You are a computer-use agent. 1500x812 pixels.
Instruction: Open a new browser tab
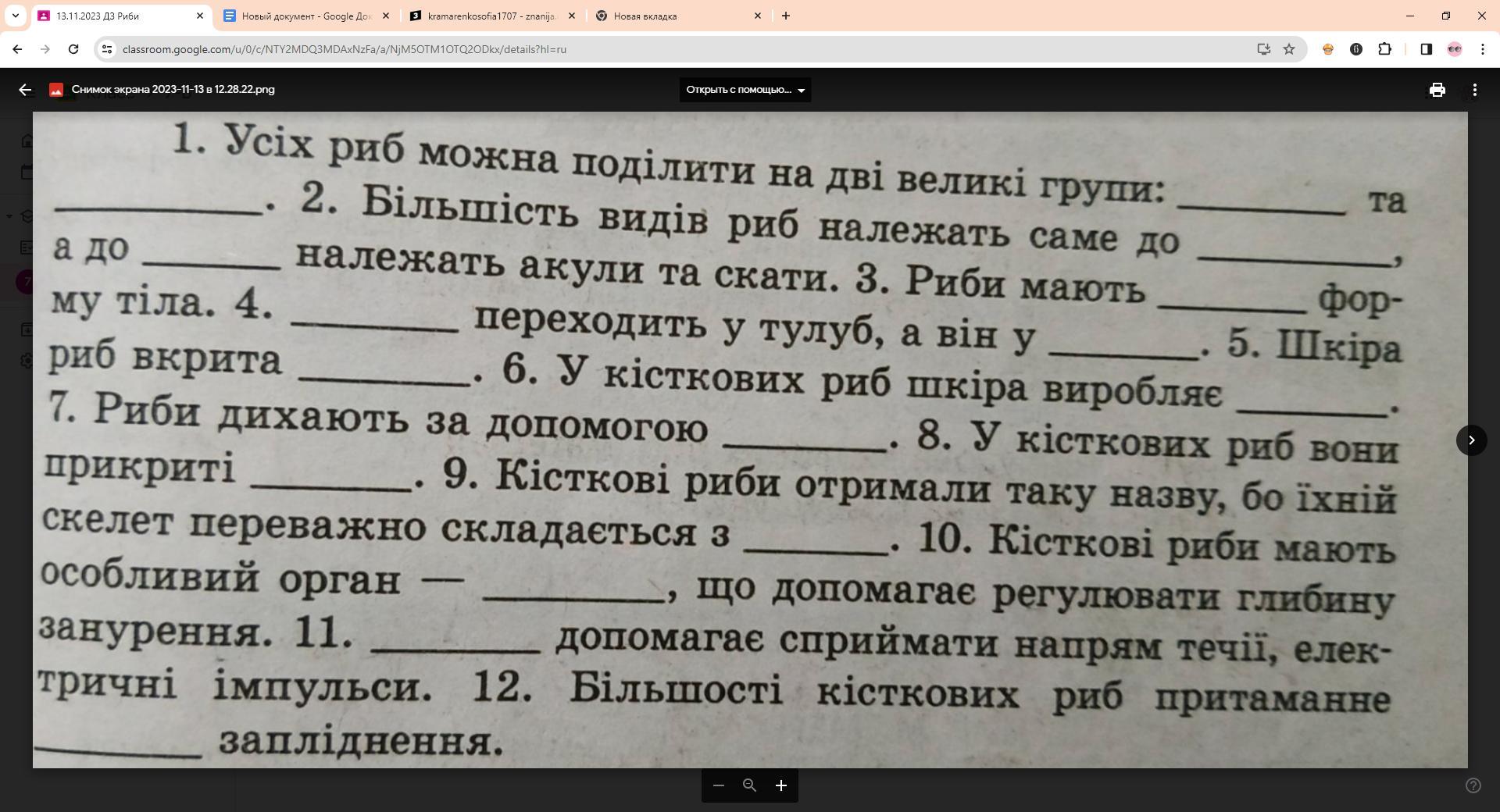tap(786, 16)
